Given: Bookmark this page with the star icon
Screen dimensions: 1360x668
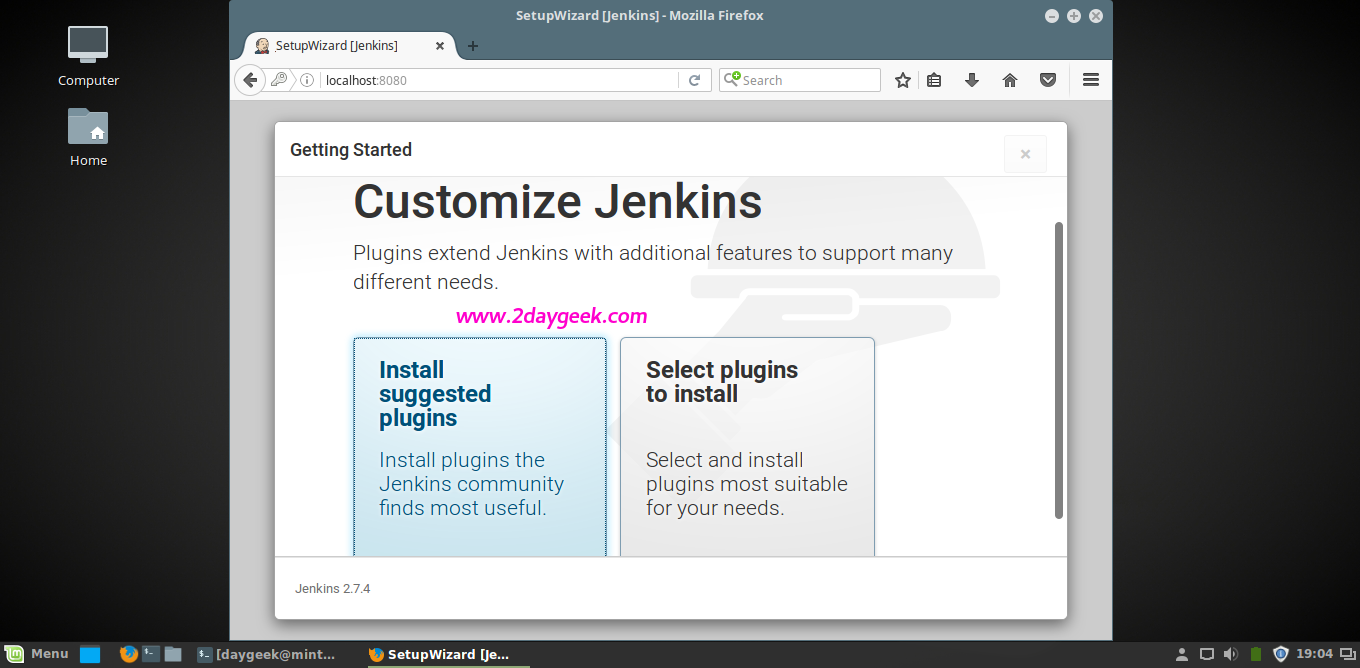Looking at the screenshot, I should [902, 80].
